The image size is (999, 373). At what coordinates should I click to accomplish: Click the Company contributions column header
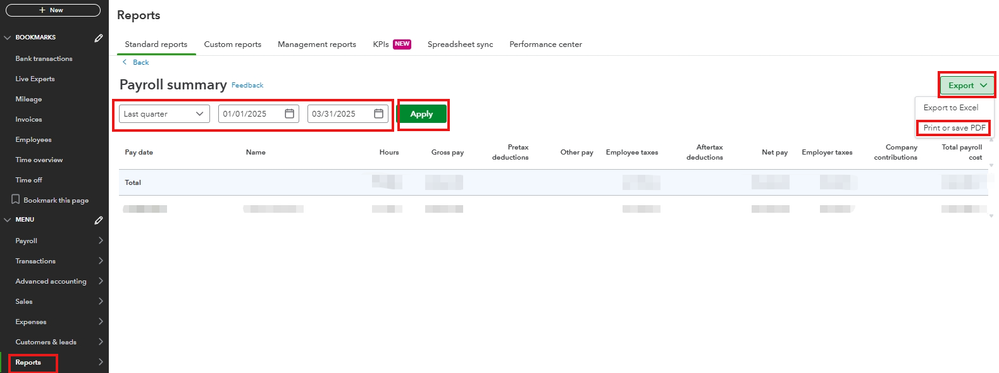pyautogui.click(x=897, y=152)
